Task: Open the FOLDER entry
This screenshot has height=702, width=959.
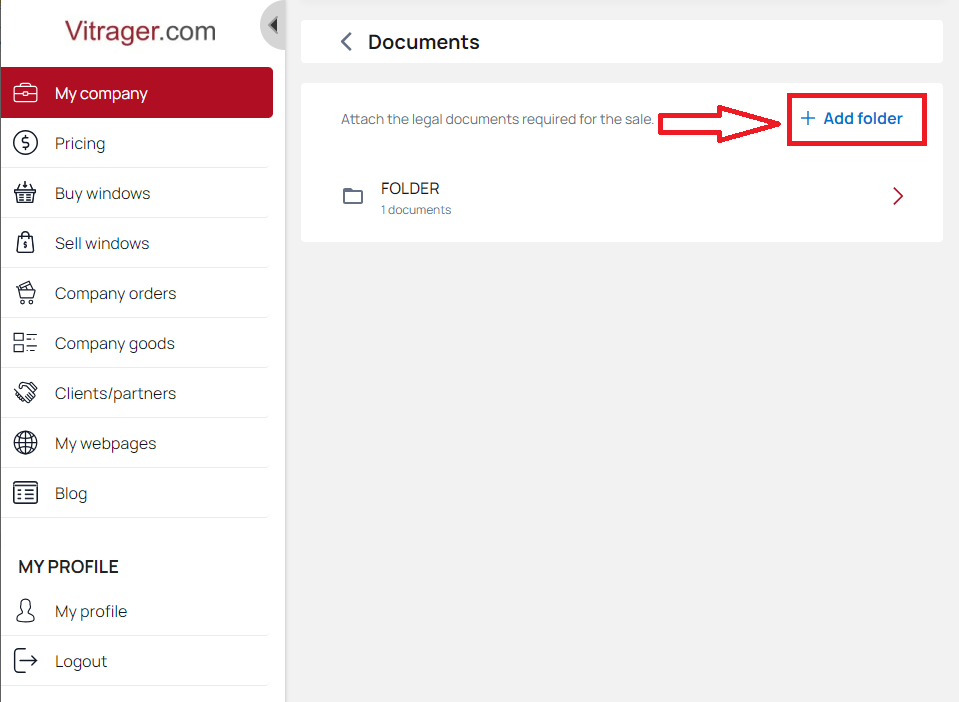Action: [x=622, y=196]
